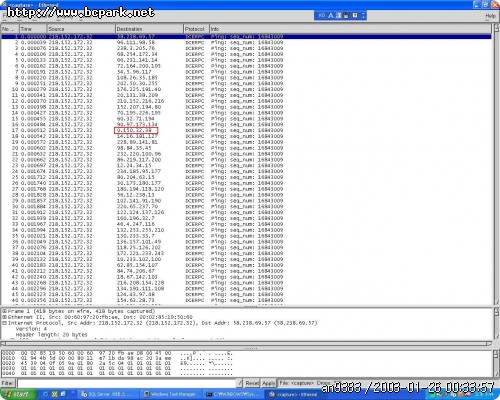Click hex dump row at offset 0000
This screenshot has width=500, height=400.
[117, 353]
